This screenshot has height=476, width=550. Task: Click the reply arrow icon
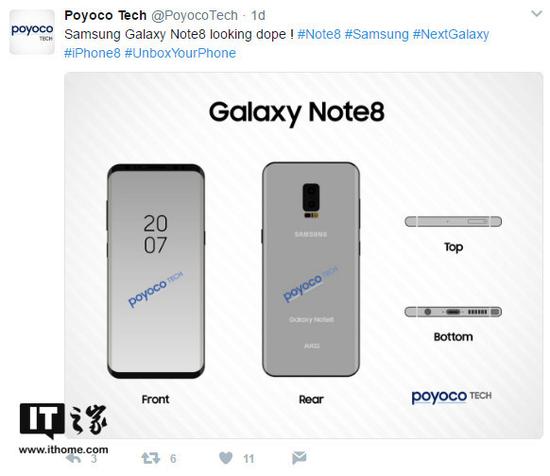[x=74, y=458]
